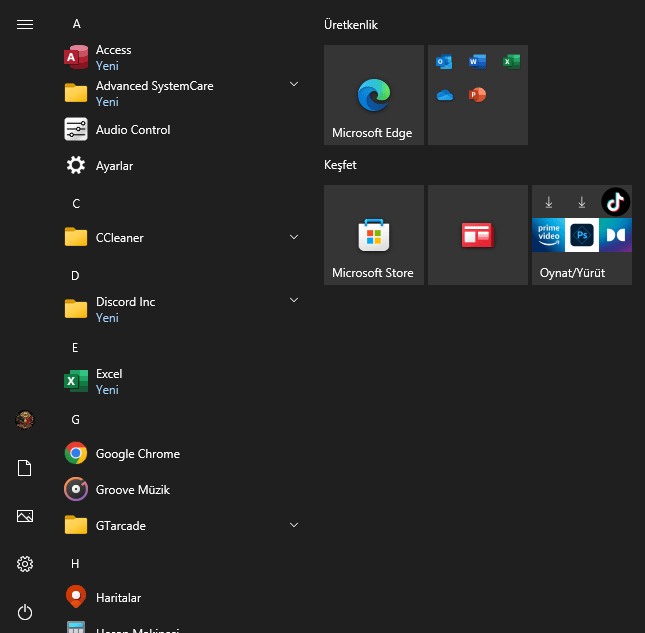
Task: Open the Discord Inc folder icon
Action: 76,309
